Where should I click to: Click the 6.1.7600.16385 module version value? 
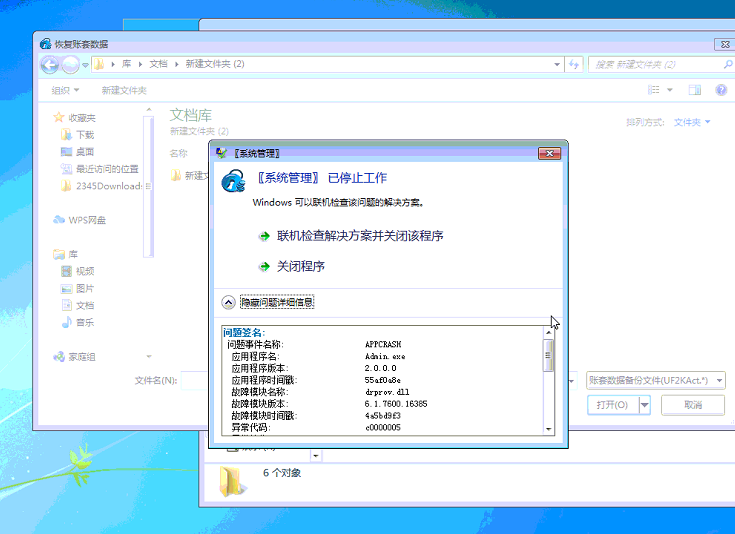pos(396,404)
